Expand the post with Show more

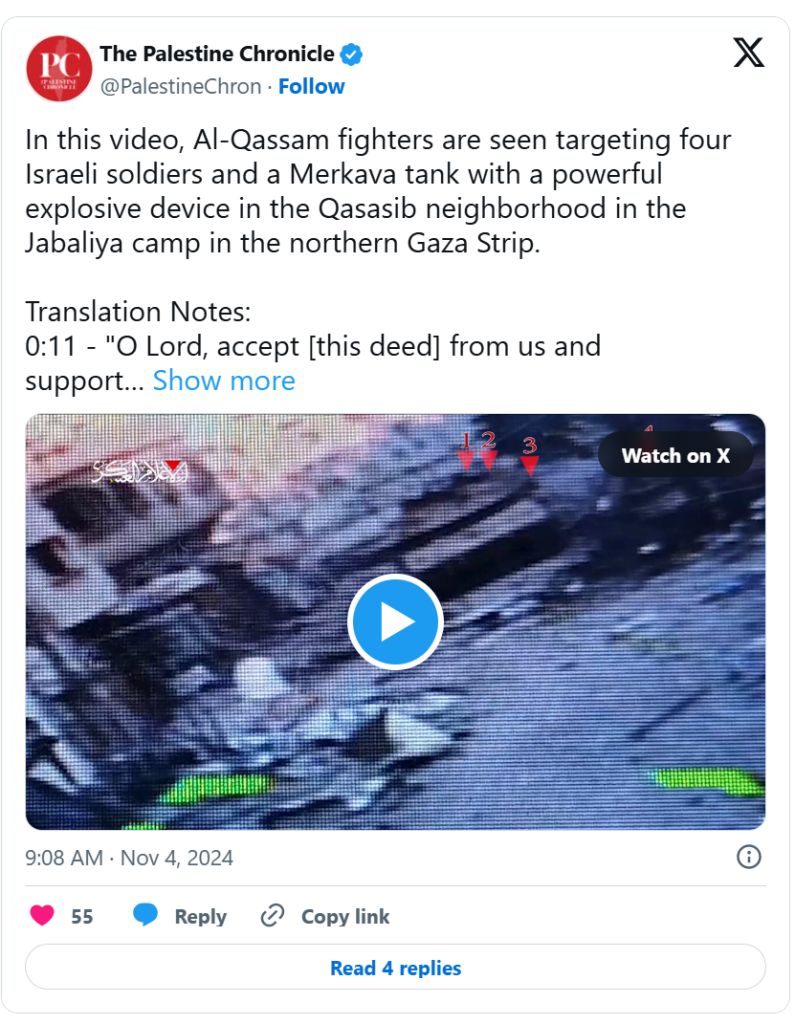(x=224, y=381)
